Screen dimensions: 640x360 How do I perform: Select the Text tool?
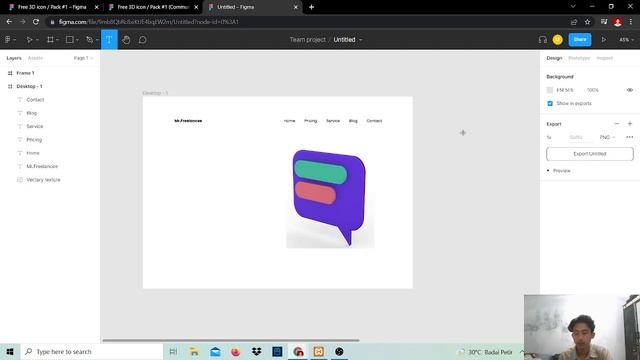click(109, 40)
